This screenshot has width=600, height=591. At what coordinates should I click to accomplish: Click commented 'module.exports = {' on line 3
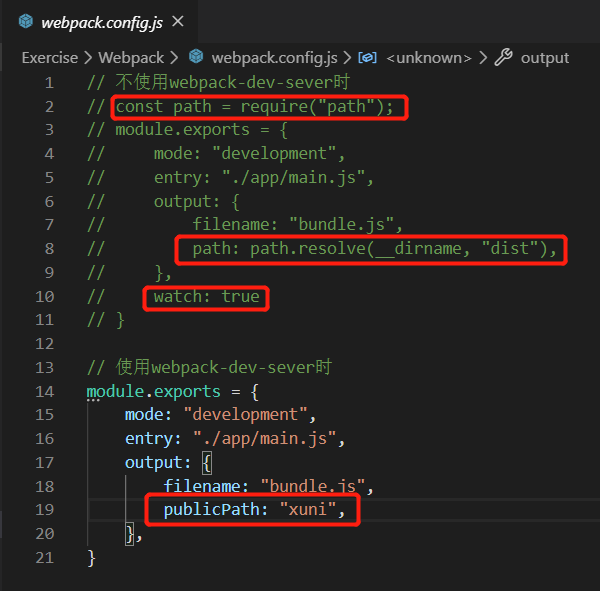click(x=201, y=130)
